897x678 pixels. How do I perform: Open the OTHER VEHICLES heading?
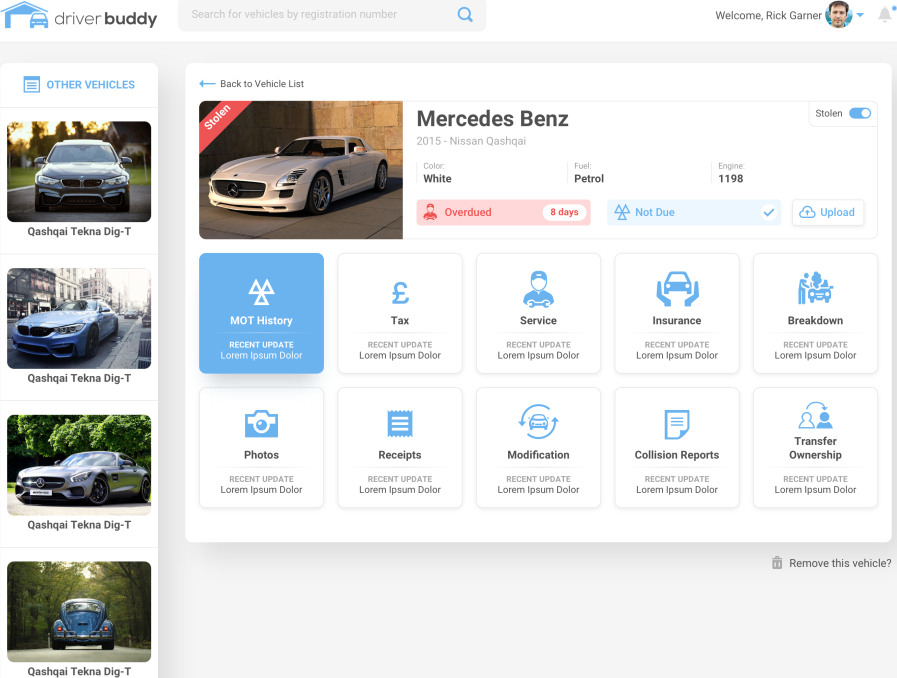(x=90, y=85)
